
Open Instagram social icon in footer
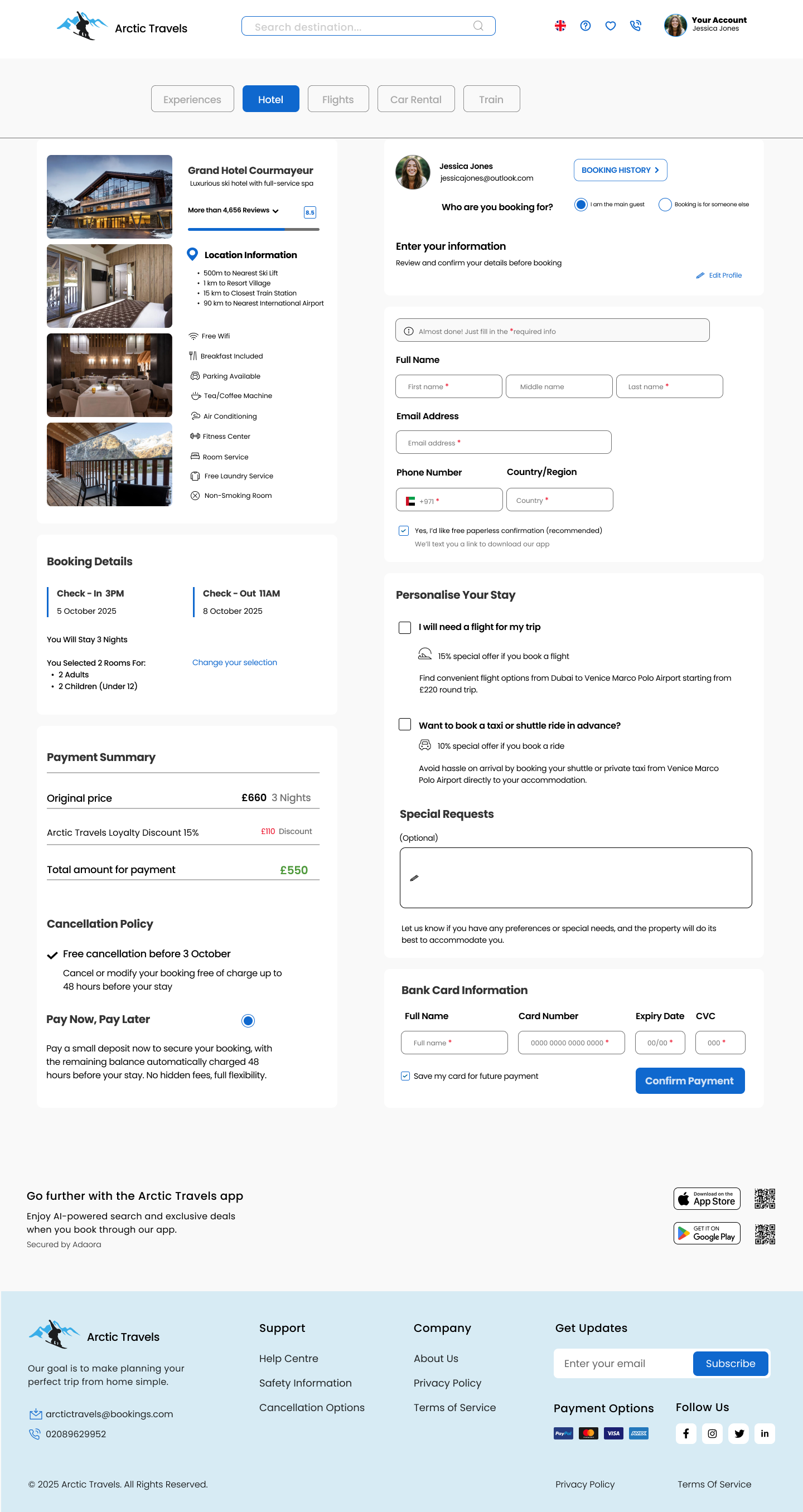[712, 1433]
